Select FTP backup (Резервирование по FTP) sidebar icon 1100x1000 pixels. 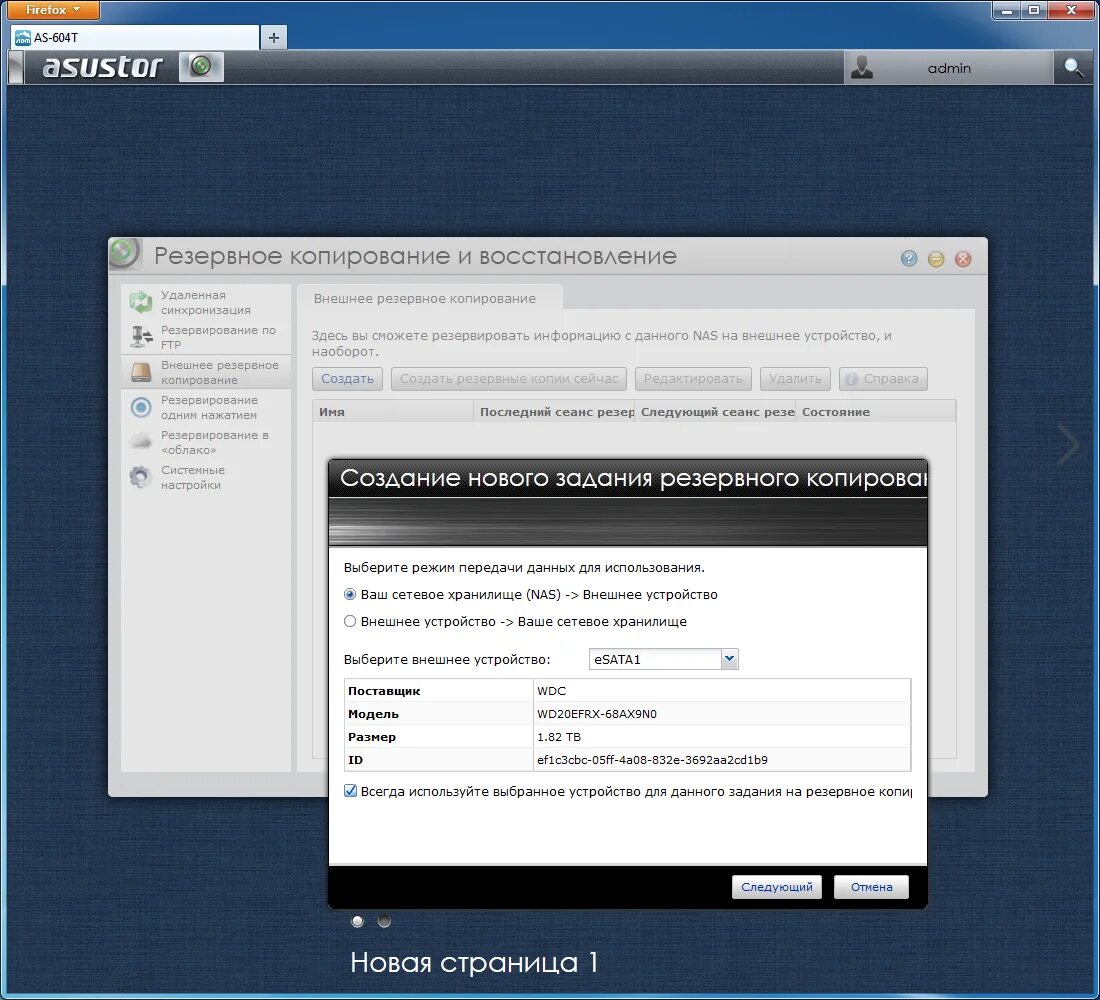click(x=141, y=337)
